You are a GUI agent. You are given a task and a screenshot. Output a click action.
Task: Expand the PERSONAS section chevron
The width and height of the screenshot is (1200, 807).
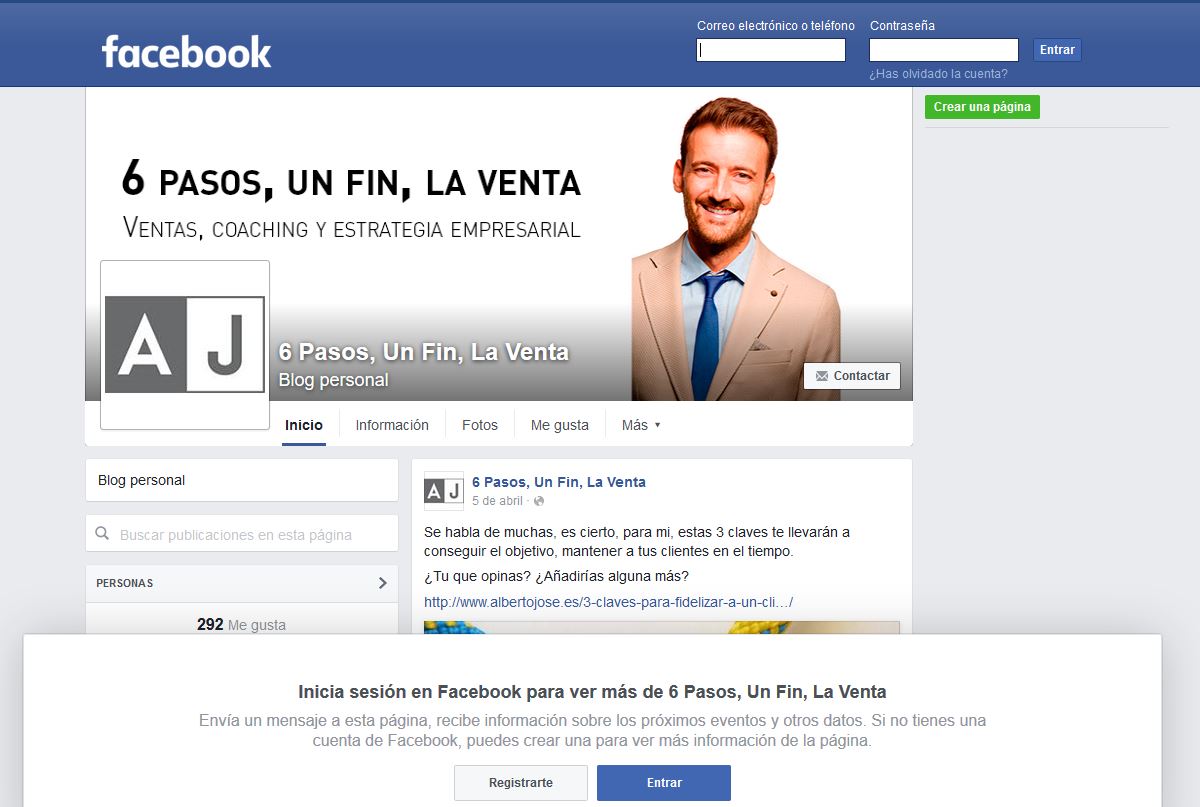pyautogui.click(x=382, y=583)
